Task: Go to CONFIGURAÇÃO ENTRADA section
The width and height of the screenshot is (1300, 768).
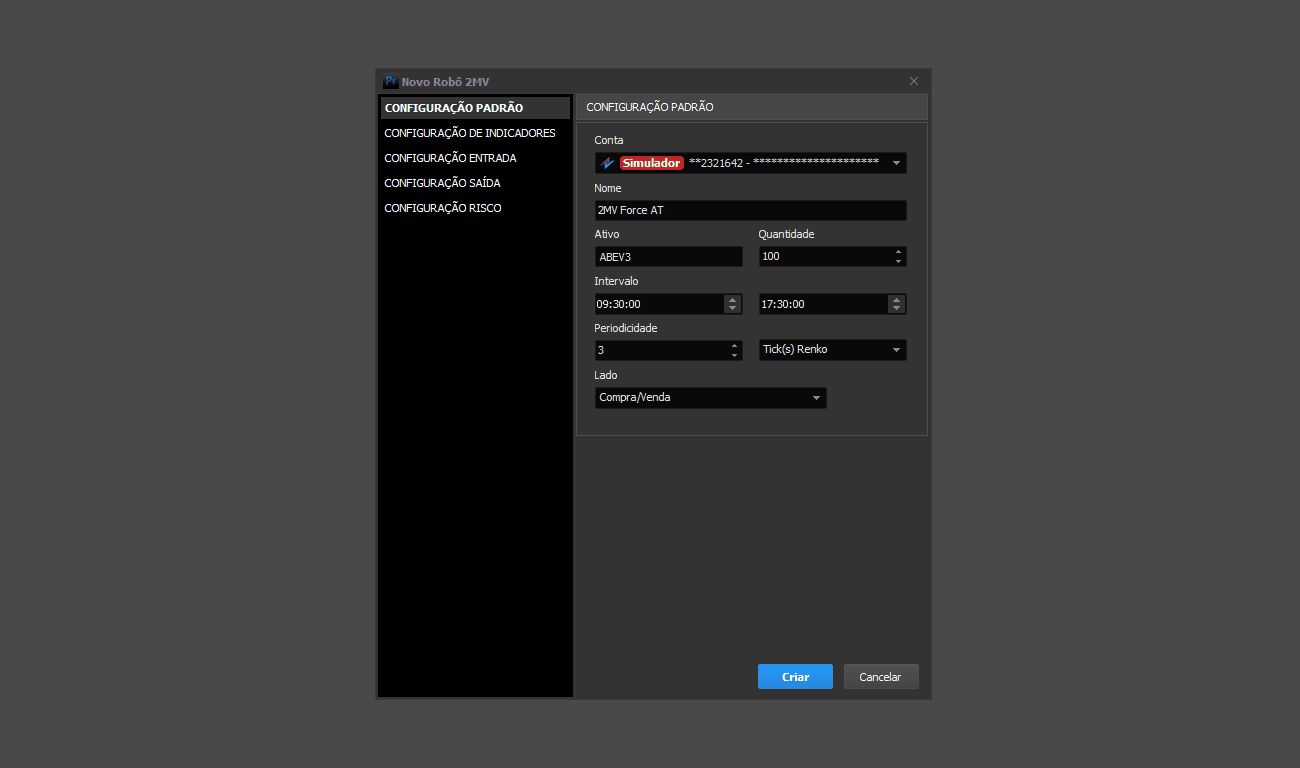Action: point(450,158)
